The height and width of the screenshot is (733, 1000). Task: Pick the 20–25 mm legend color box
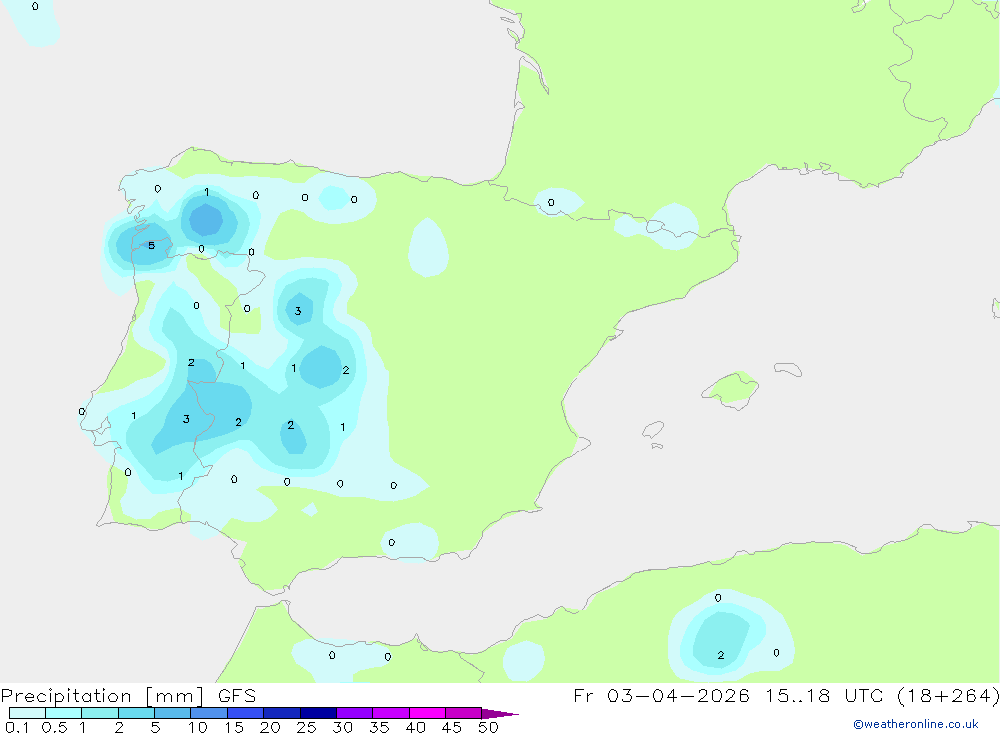click(282, 713)
